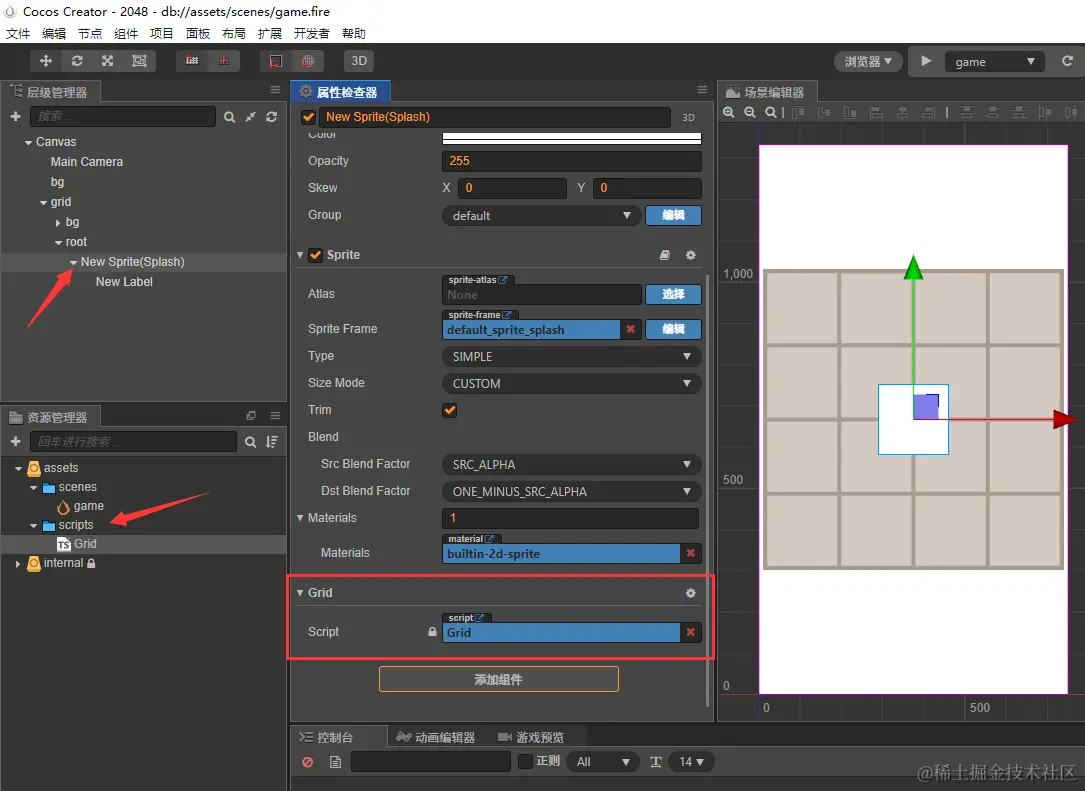Click the asset search magnifier icon
The width and height of the screenshot is (1085, 791).
250,442
